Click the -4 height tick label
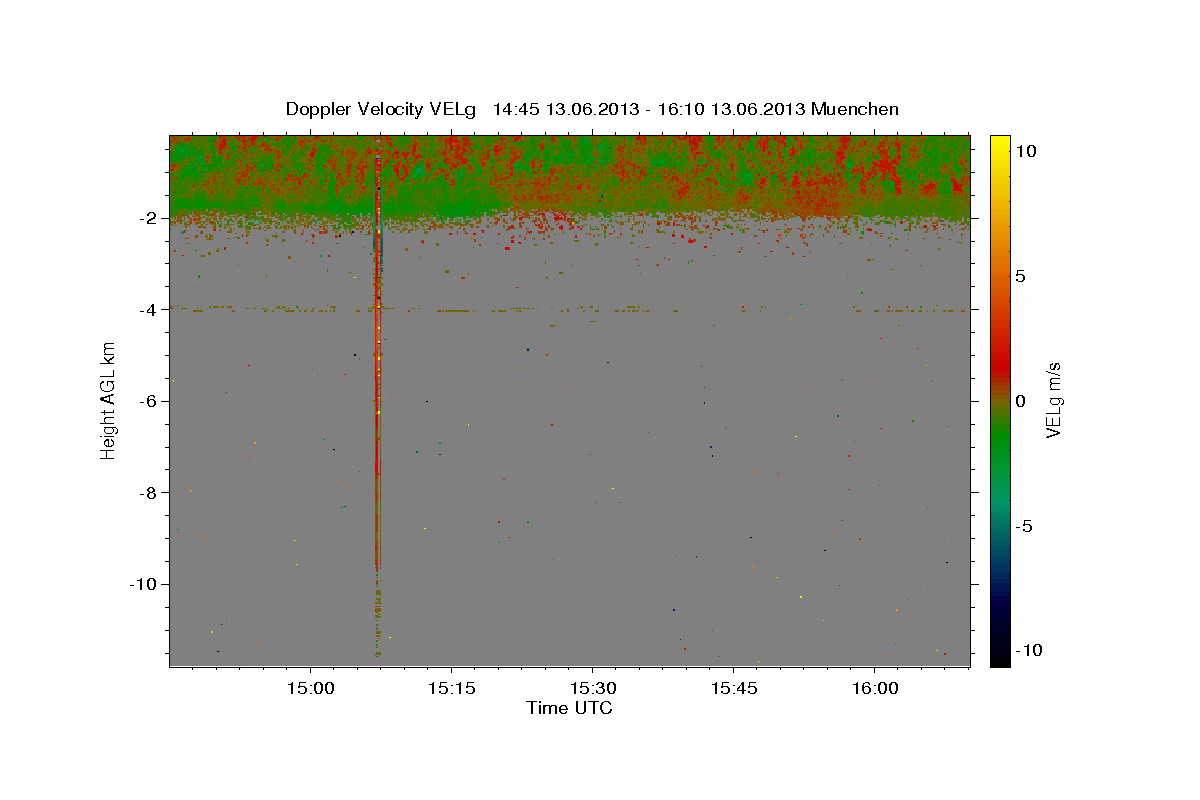 coord(149,310)
